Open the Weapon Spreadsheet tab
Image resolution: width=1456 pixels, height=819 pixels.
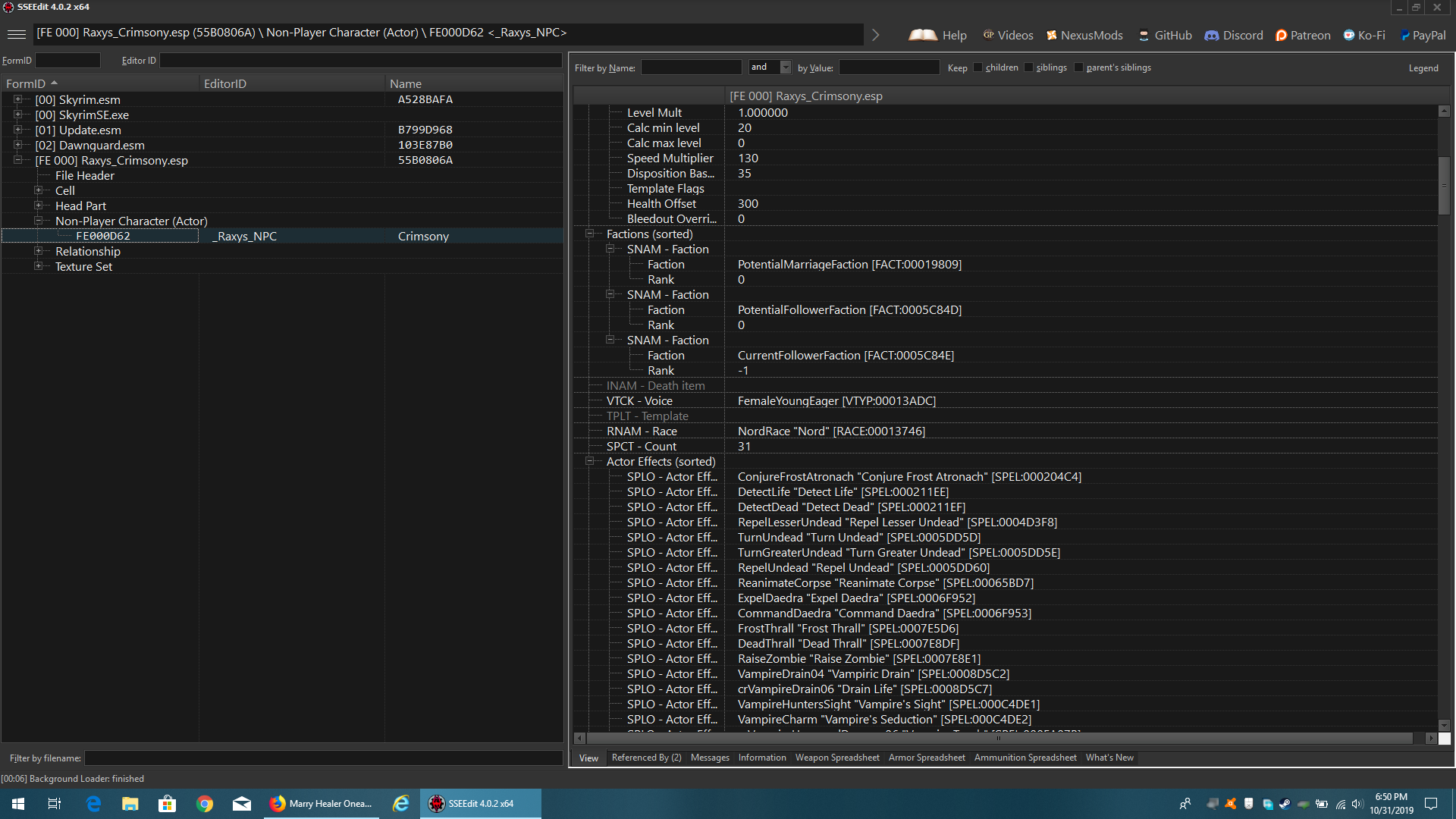[836, 758]
